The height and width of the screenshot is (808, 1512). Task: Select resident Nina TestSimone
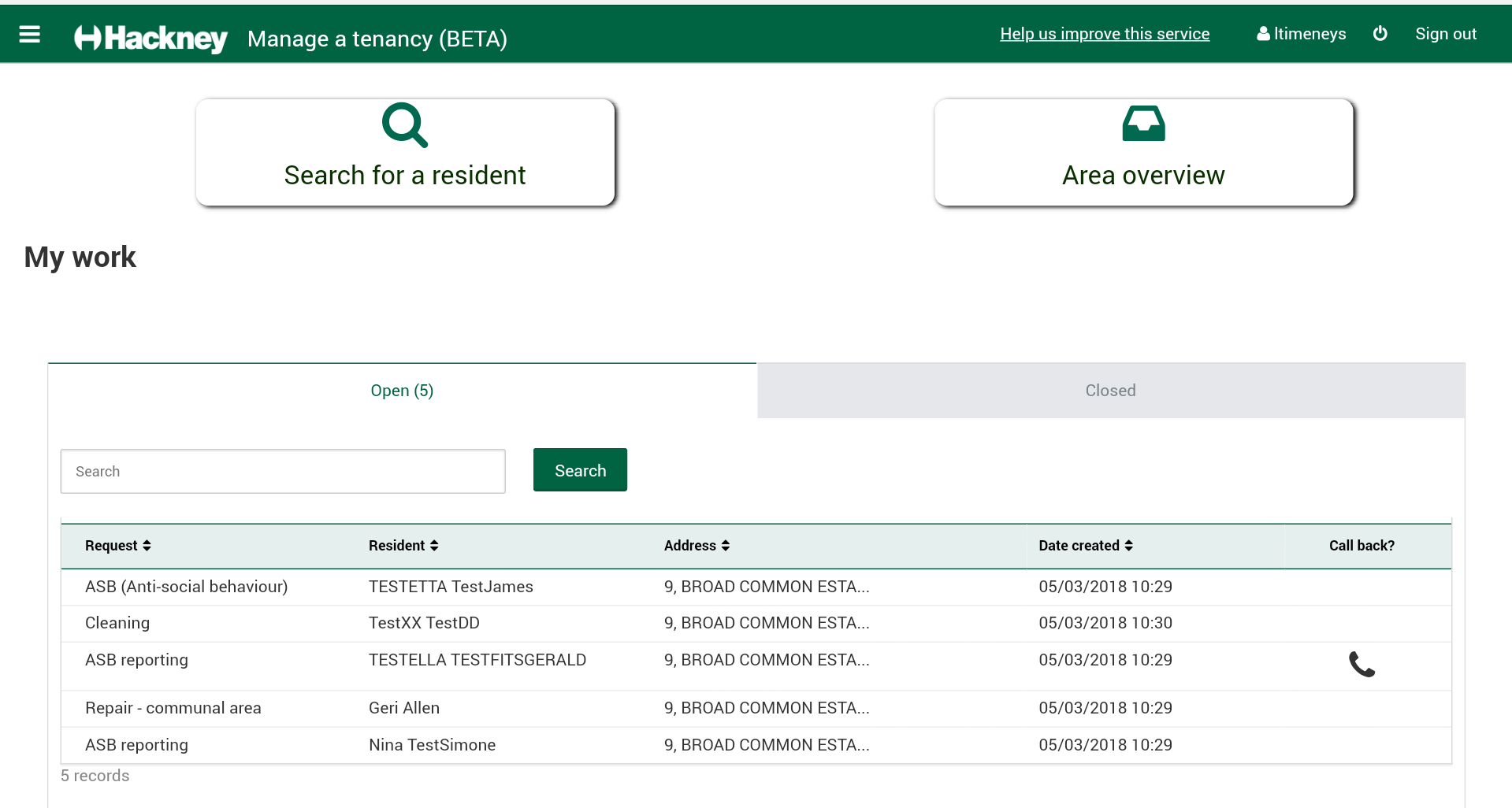432,745
